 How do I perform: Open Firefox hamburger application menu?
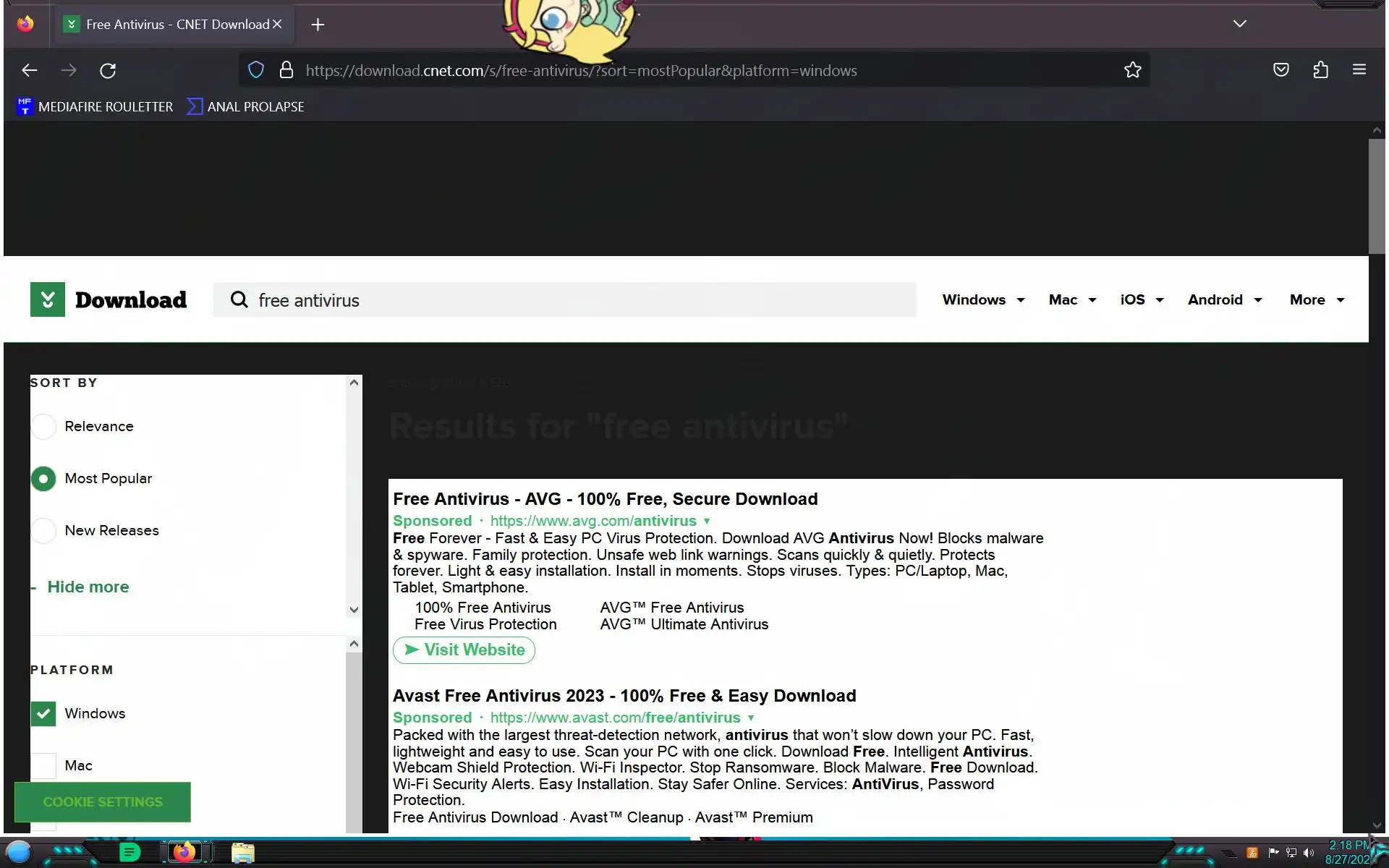tap(1359, 70)
